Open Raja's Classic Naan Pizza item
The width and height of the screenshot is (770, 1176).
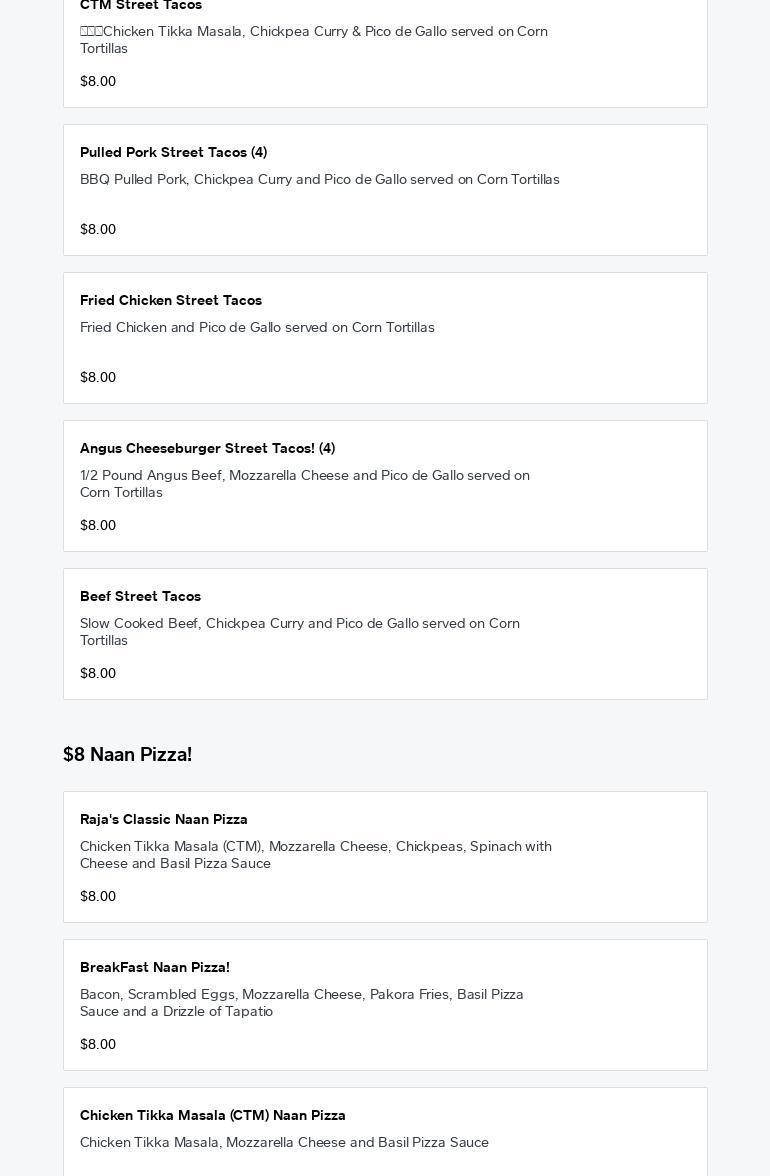tap(164, 819)
